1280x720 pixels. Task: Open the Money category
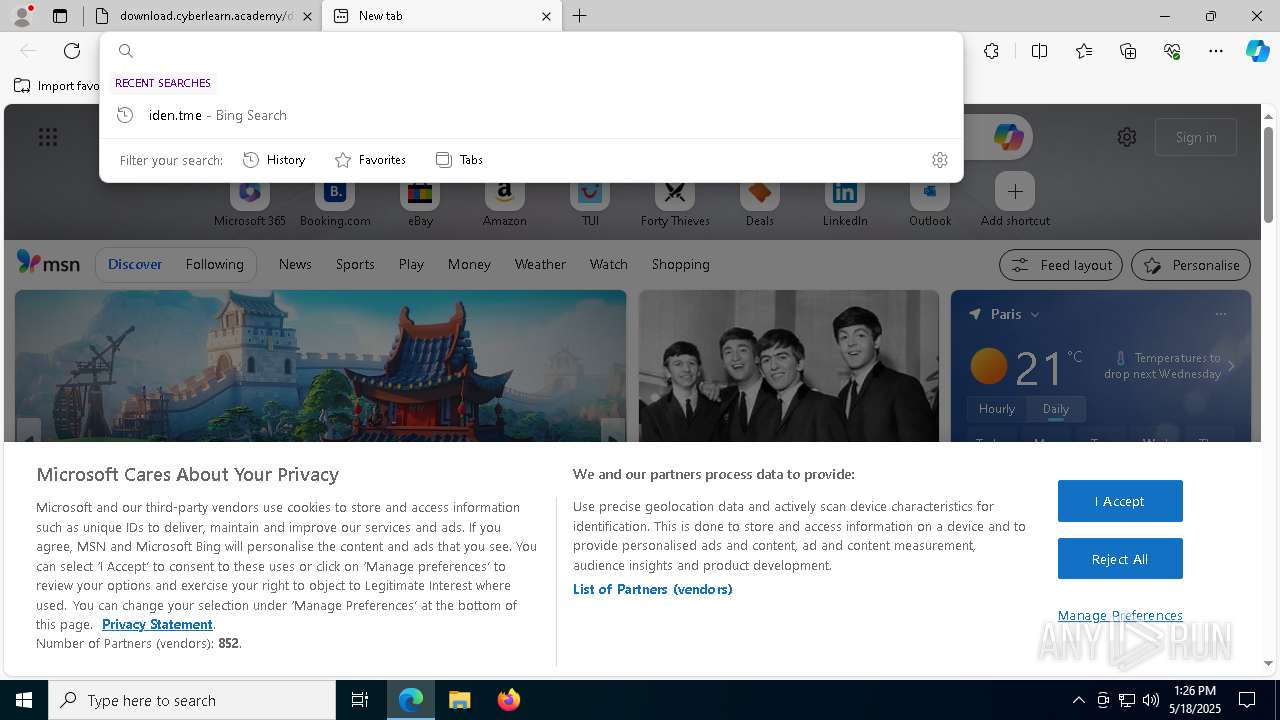point(469,264)
